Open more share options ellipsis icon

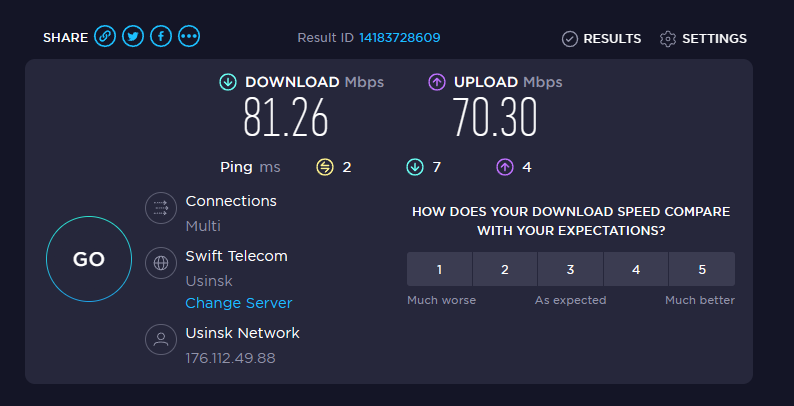coord(188,37)
